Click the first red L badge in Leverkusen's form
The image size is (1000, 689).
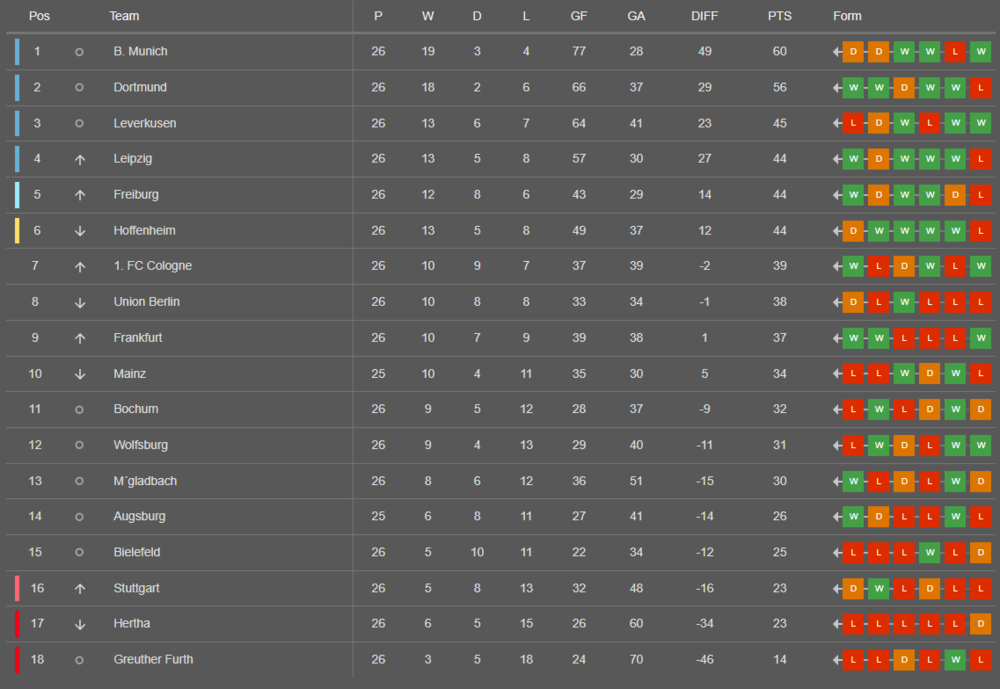(x=853, y=123)
